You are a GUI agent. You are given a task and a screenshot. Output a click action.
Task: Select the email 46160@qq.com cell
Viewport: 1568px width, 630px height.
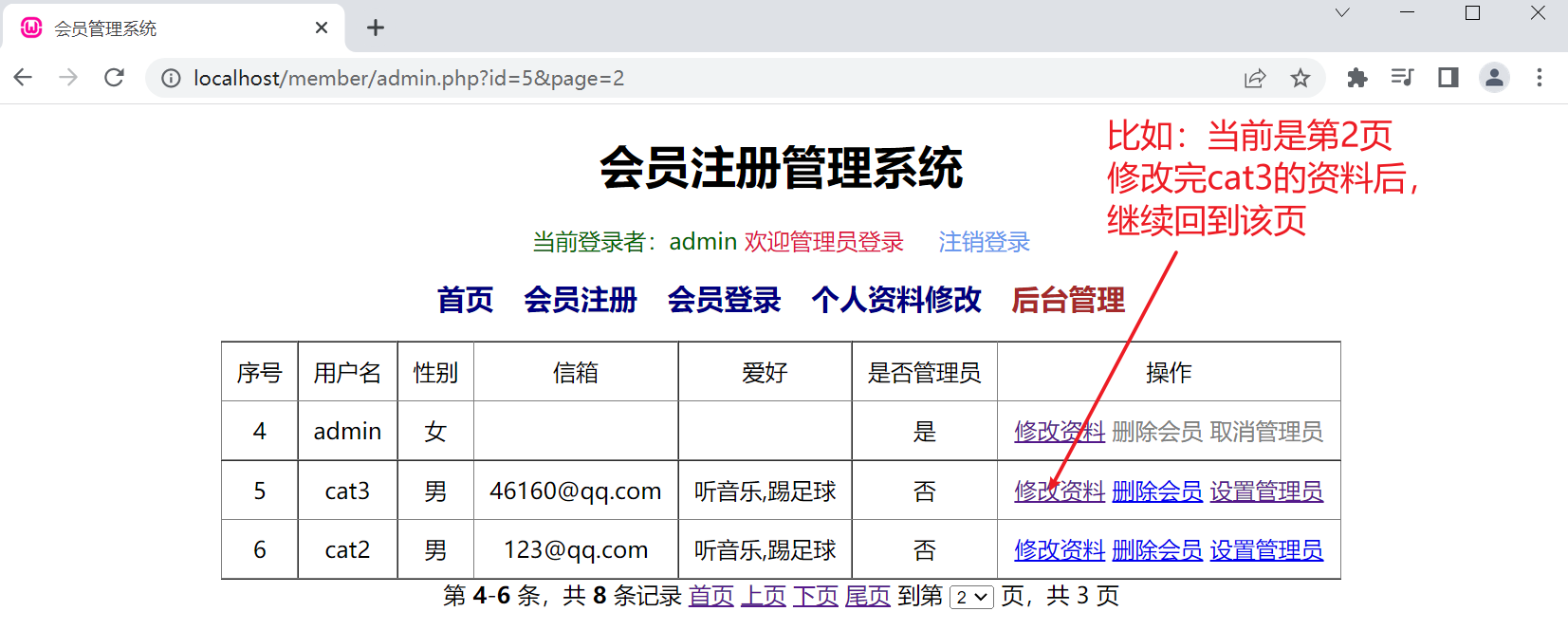576,491
